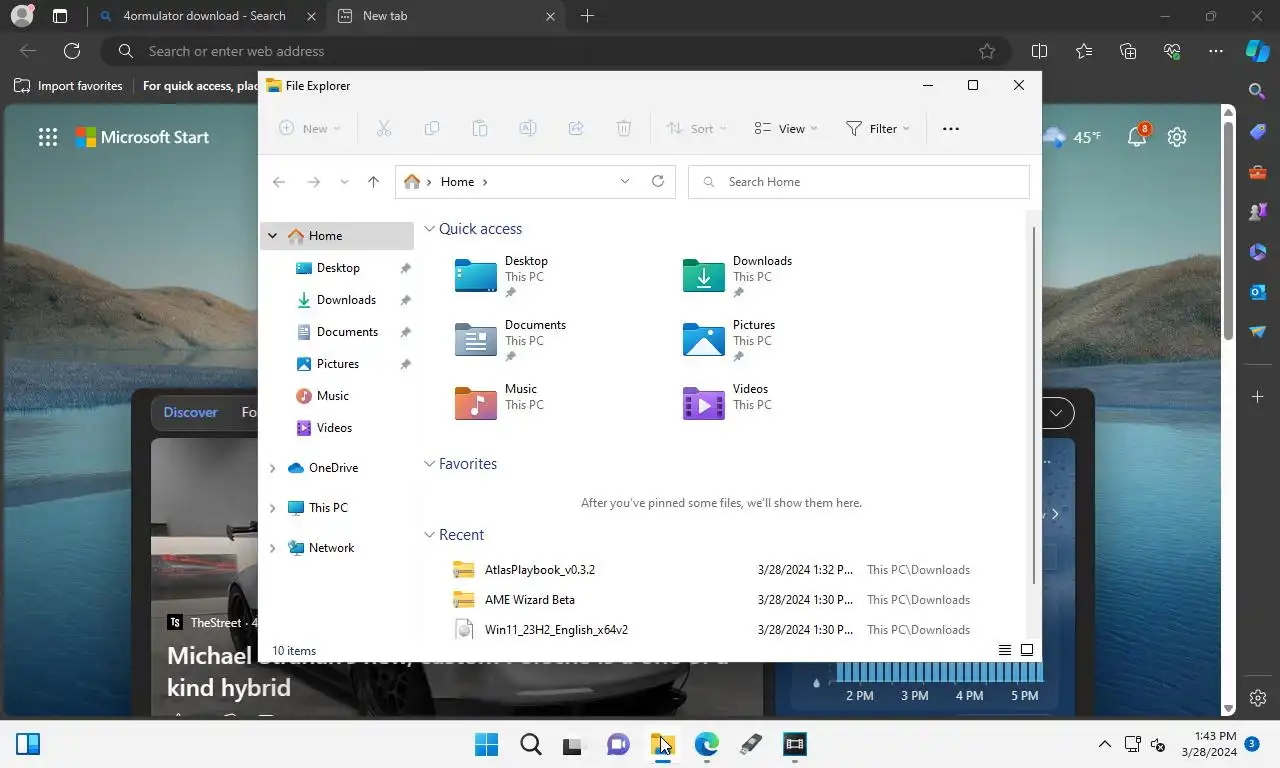The image size is (1280, 768).
Task: Open the Edge Collections icon
Action: [x=1128, y=51]
